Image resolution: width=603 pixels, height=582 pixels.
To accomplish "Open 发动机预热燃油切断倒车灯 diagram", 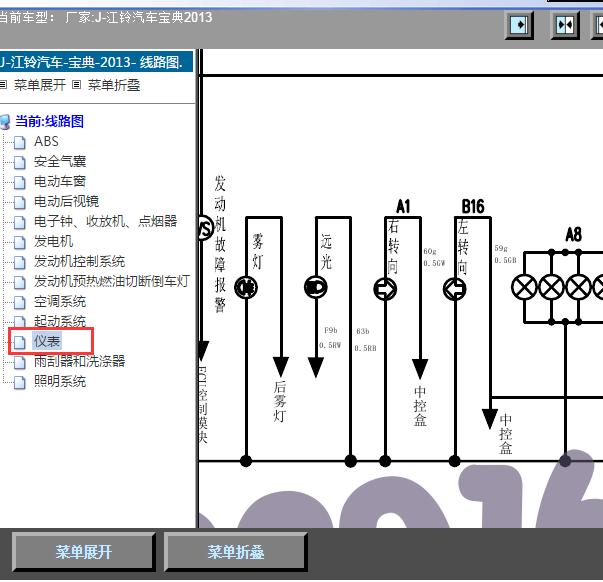I will (x=112, y=281).
